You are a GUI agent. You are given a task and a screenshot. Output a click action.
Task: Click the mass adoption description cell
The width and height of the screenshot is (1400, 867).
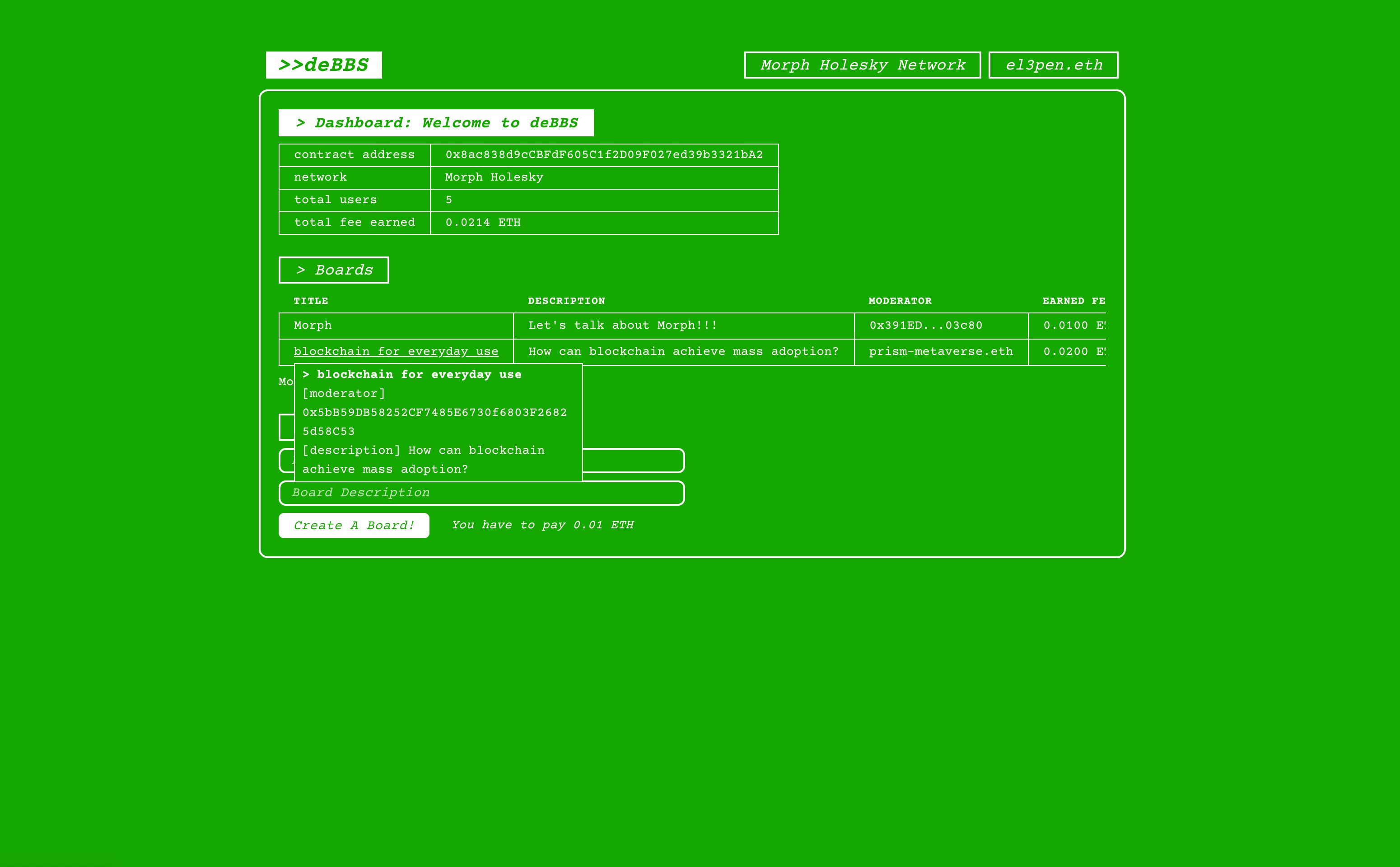click(x=683, y=351)
